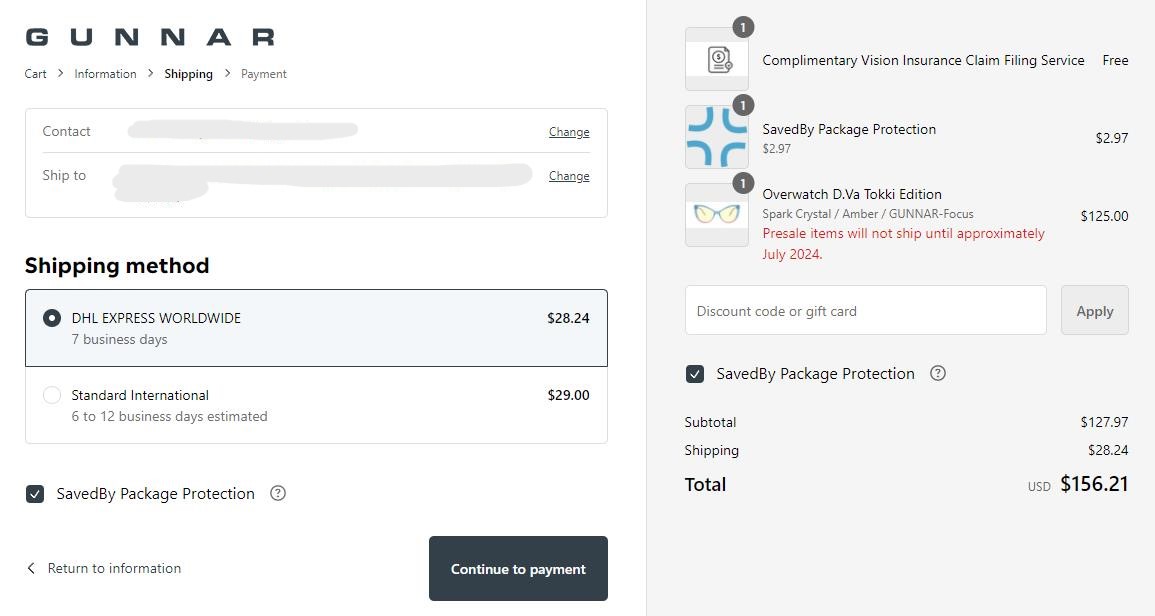Click the GUNNAR logo
This screenshot has width=1155, height=616.
[150, 37]
